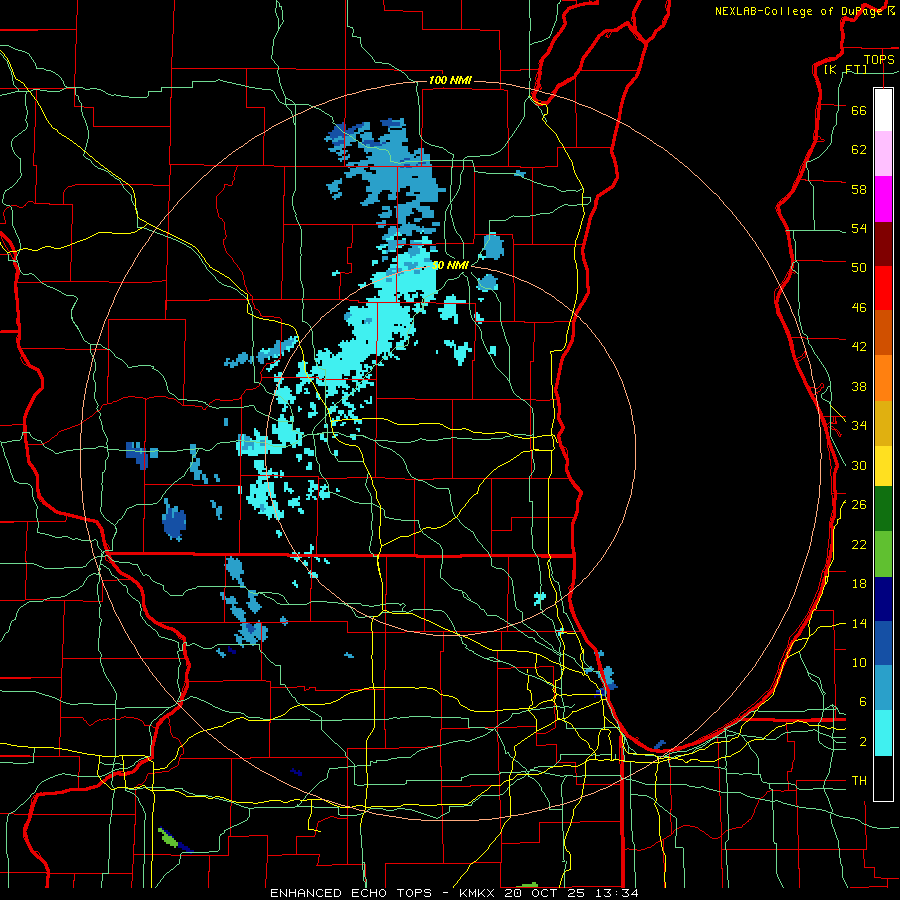Click the navy blue legend swatch
This screenshot has width=900, height=900.
[883, 599]
